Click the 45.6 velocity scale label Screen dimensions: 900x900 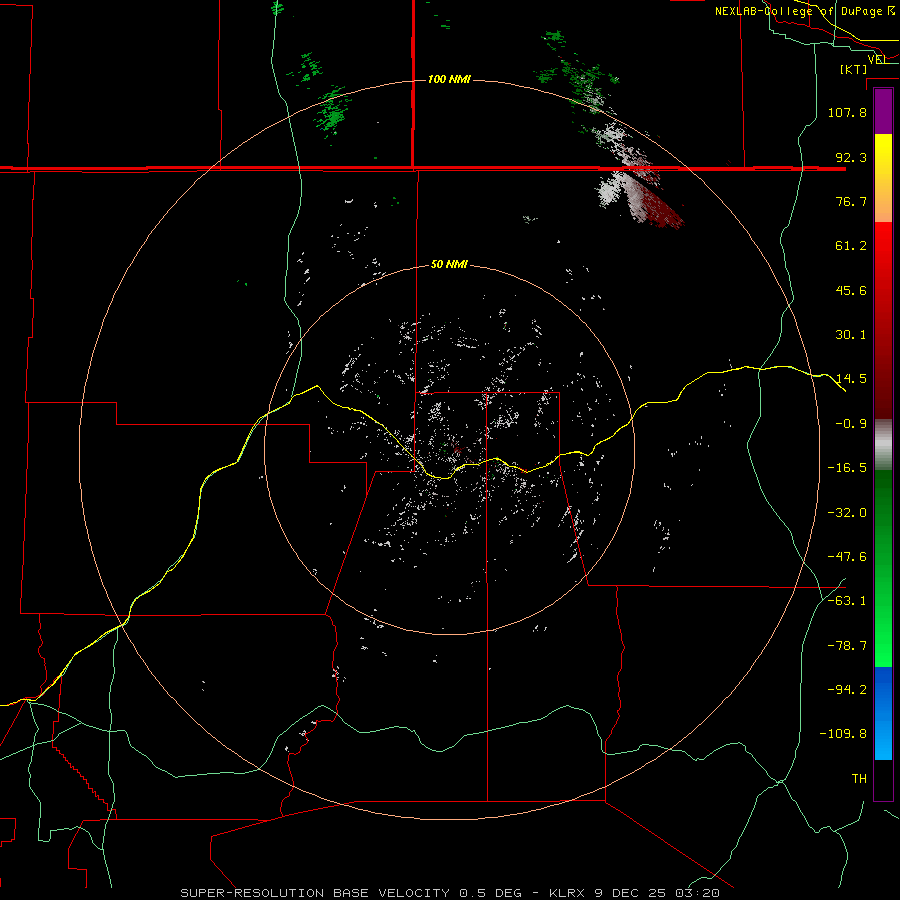pos(851,290)
